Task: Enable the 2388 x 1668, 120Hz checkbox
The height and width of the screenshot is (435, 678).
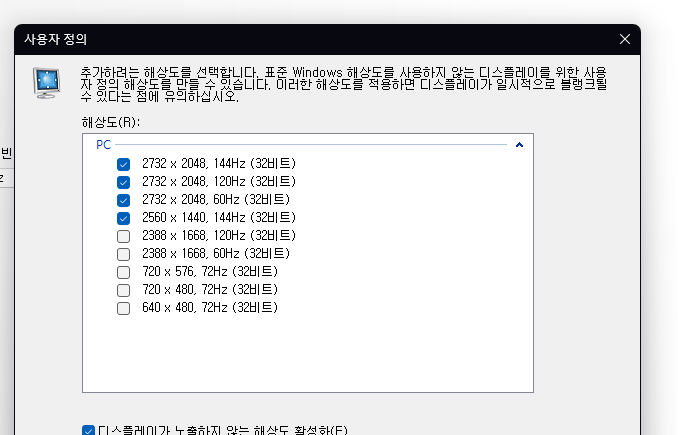Action: [x=123, y=236]
